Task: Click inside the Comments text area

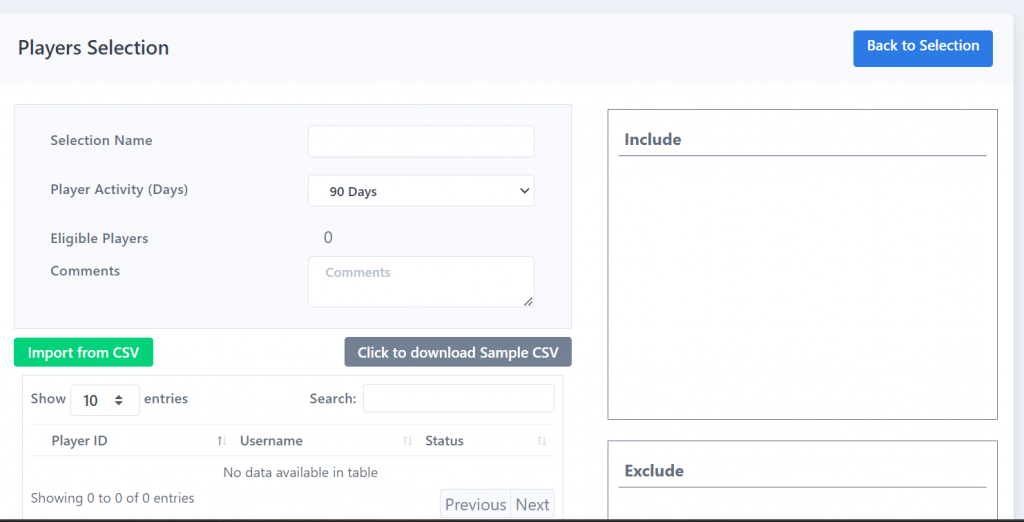Action: (x=421, y=282)
